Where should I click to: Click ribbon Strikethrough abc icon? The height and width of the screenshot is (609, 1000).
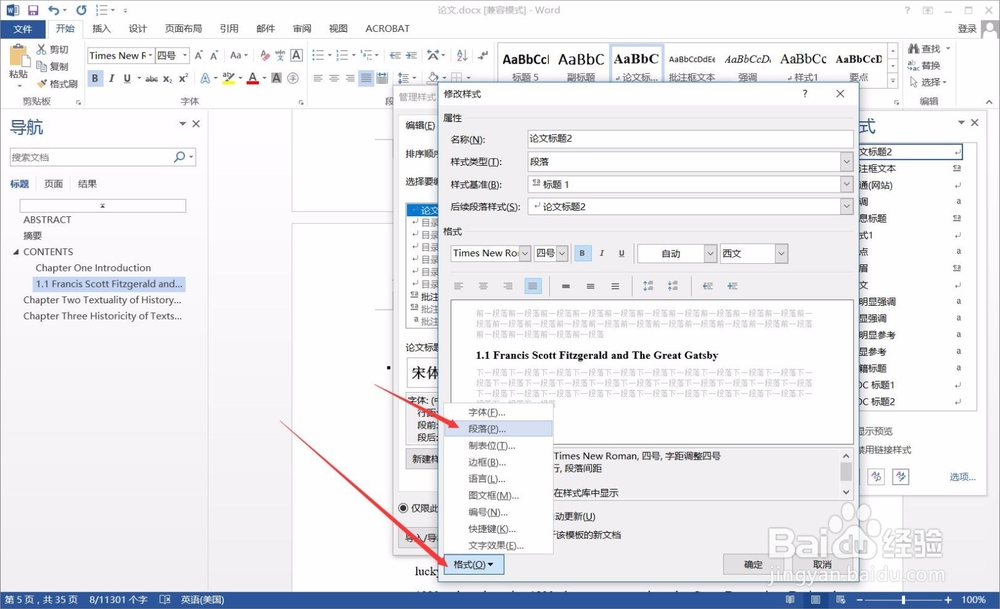151,78
